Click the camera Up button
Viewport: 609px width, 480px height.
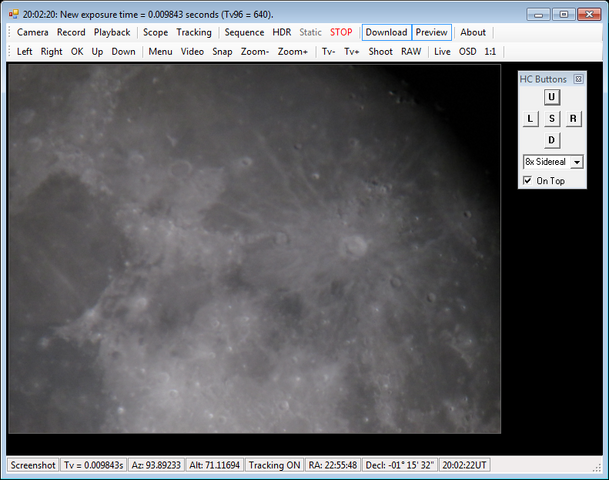click(97, 52)
